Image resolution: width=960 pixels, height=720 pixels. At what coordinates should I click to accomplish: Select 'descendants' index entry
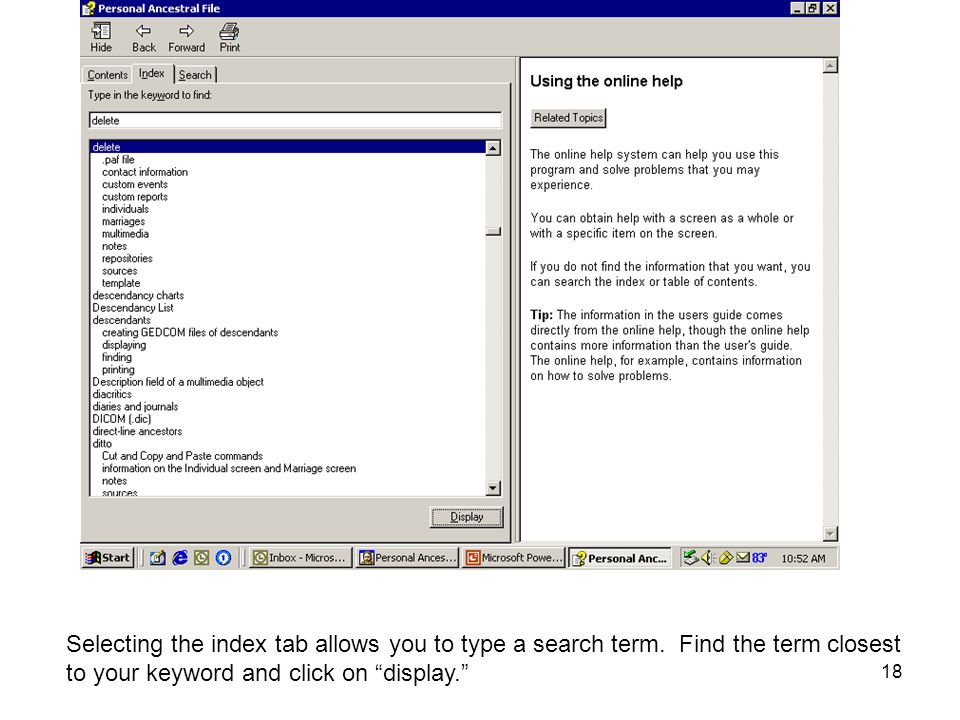click(121, 320)
